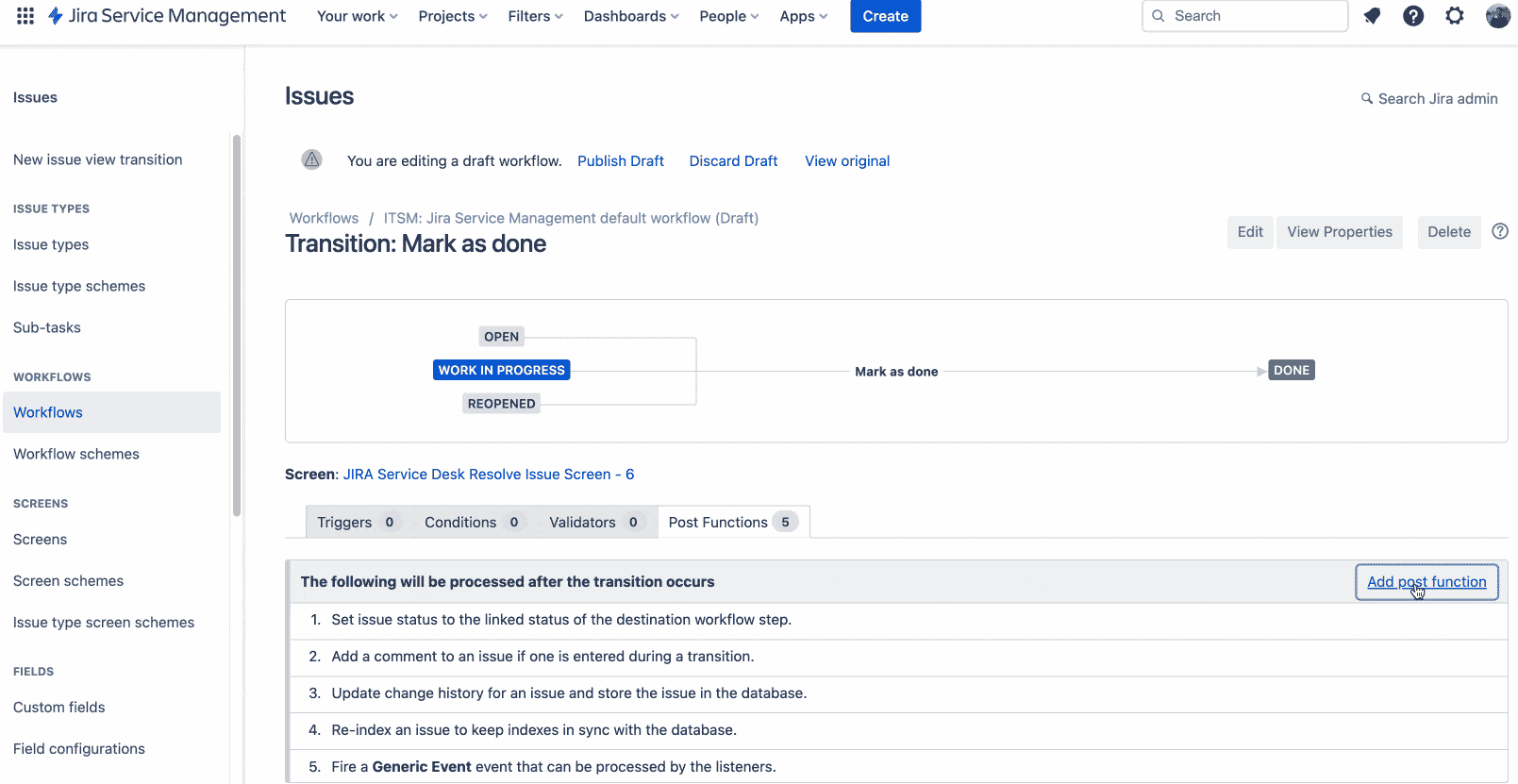Open Screens in sidebar

(41, 540)
